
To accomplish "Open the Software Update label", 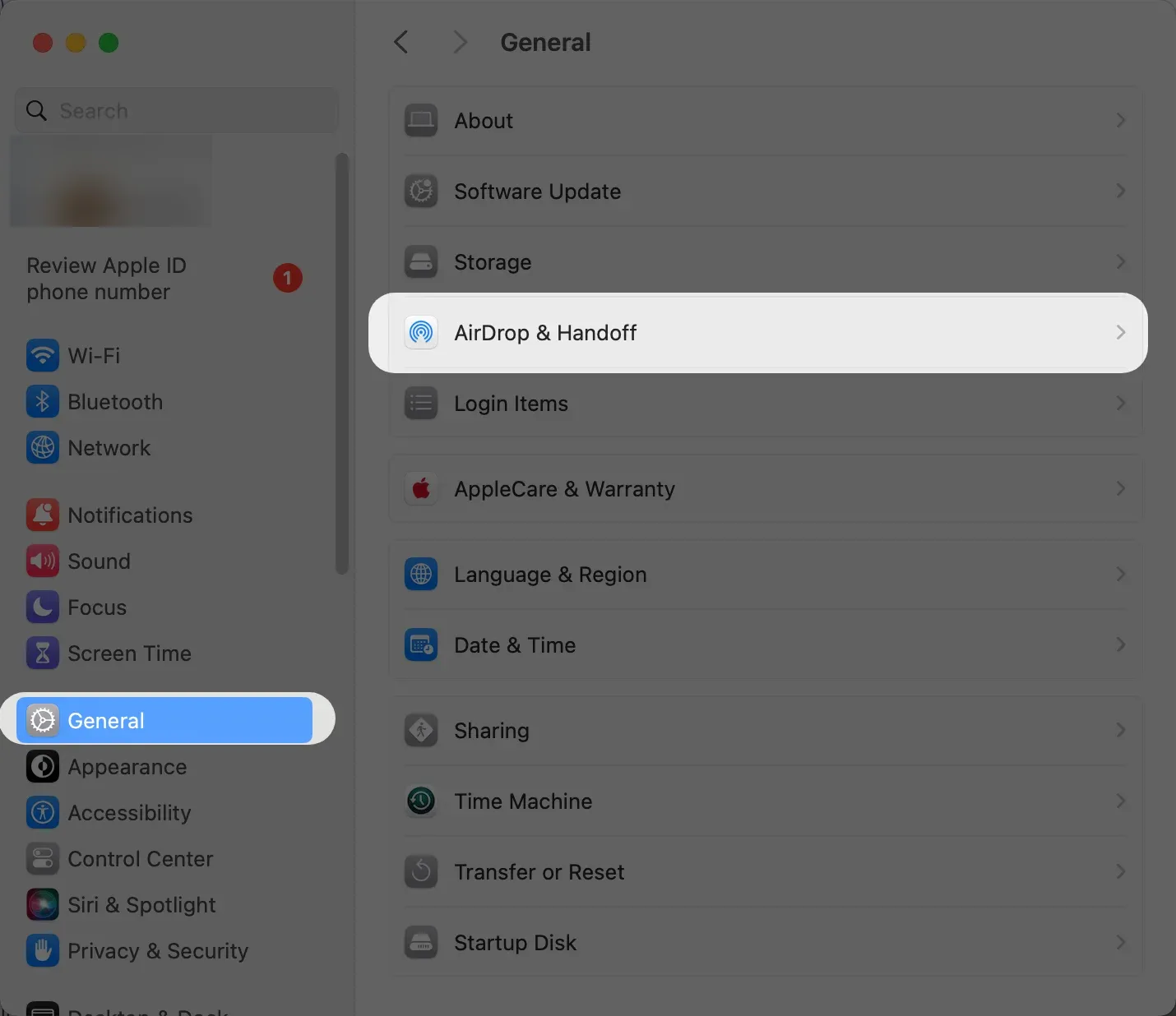I will pos(537,192).
